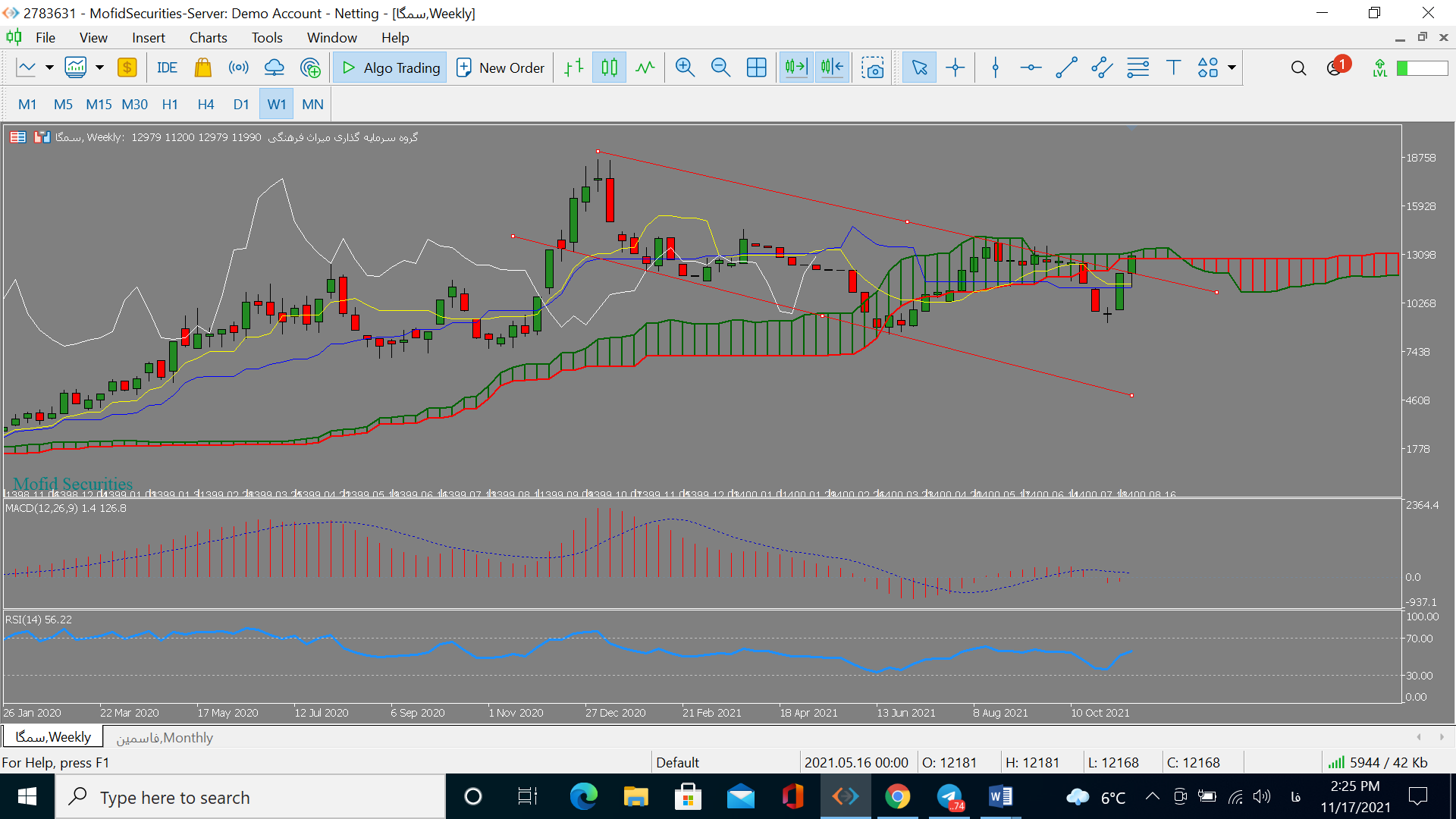Image resolution: width=1456 pixels, height=819 pixels.
Task: Click the scroll right arrow on timeline
Action: [x=1442, y=737]
